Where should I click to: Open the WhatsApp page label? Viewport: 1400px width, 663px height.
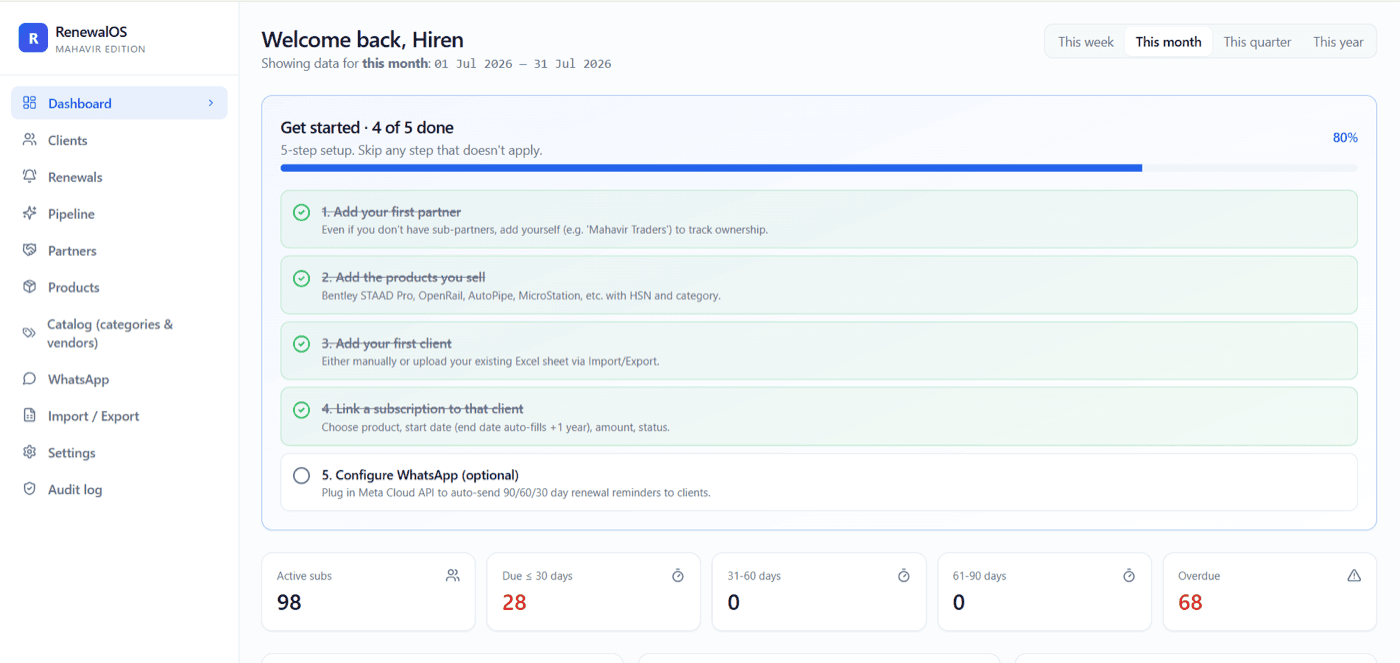pyautogui.click(x=78, y=379)
